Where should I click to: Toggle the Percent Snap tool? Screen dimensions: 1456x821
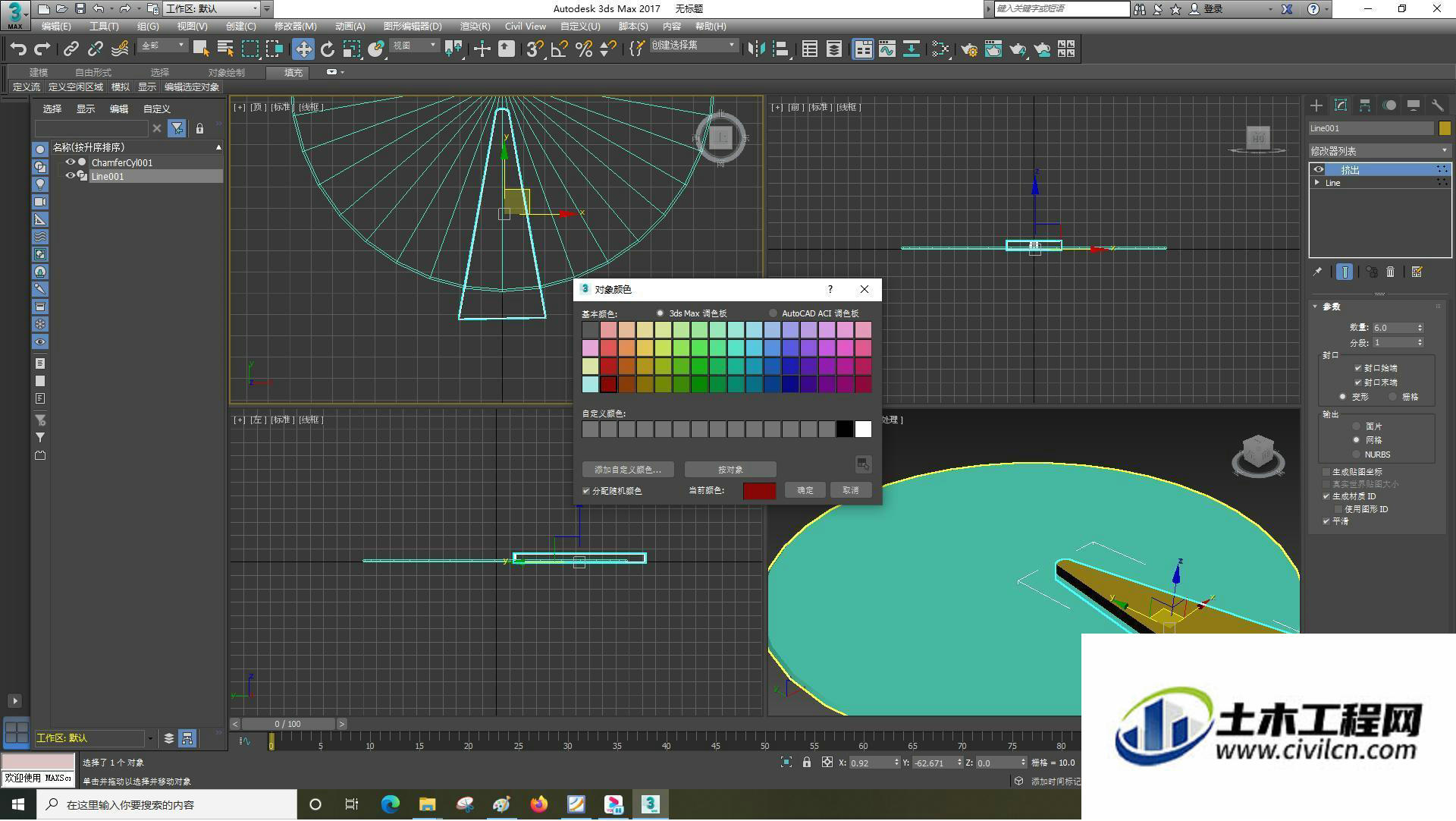tap(584, 49)
